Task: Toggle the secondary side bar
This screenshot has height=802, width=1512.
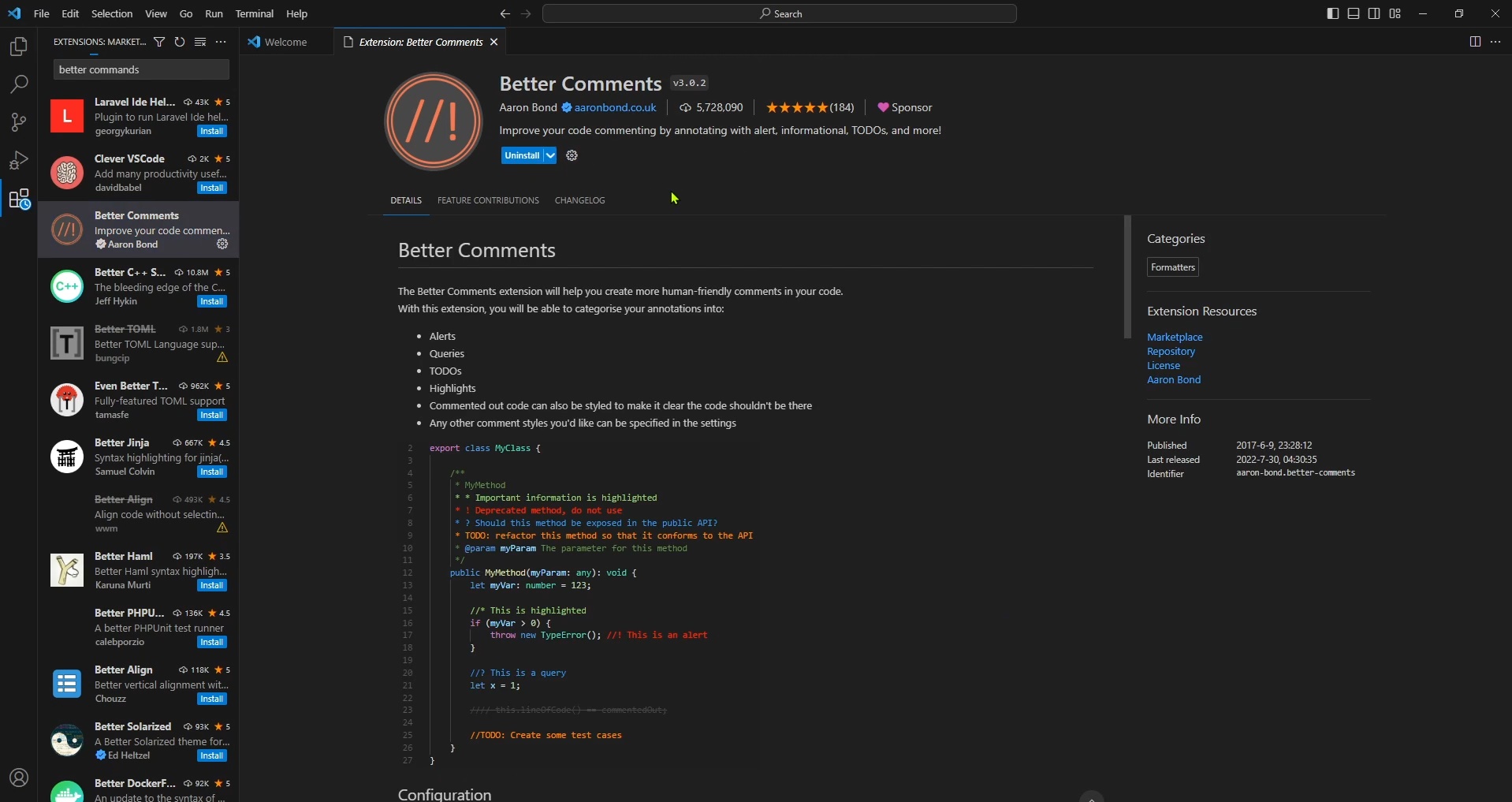Action: point(1374,13)
